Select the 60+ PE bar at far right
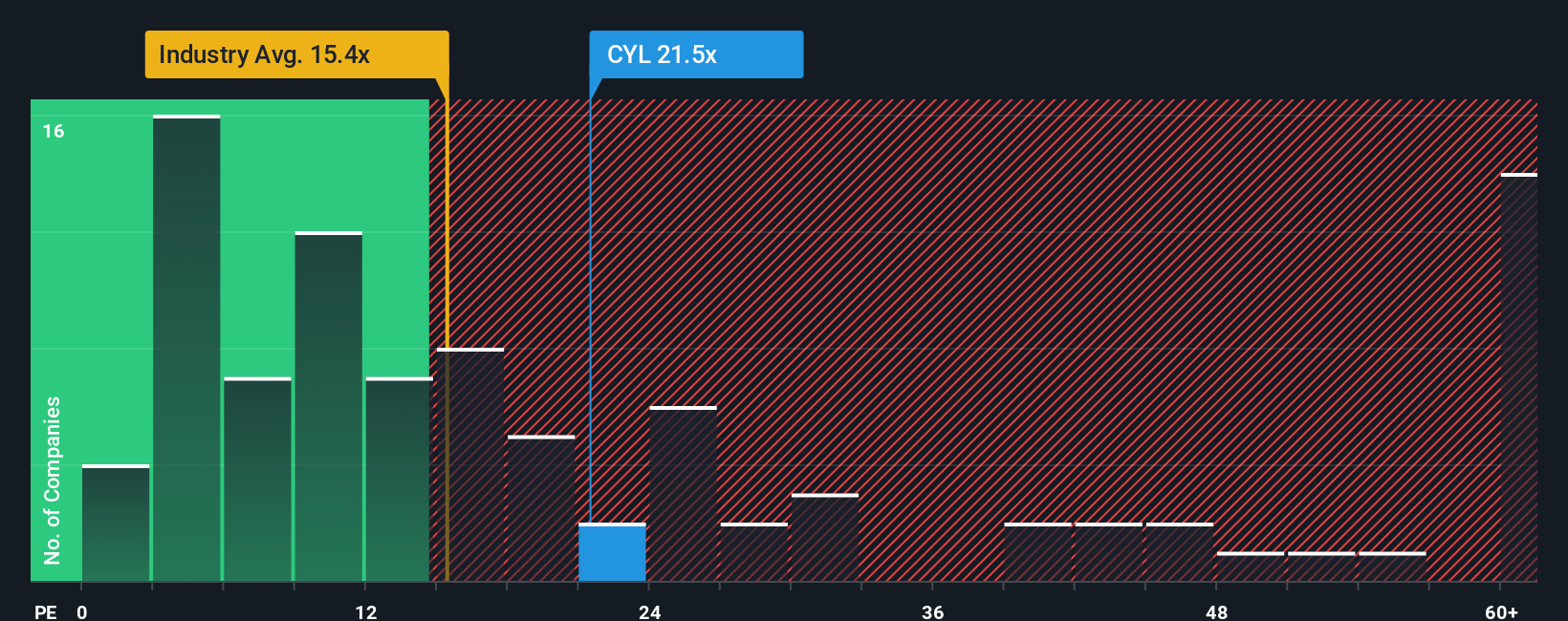Image resolution: width=1568 pixels, height=621 pixels. pos(1519,377)
